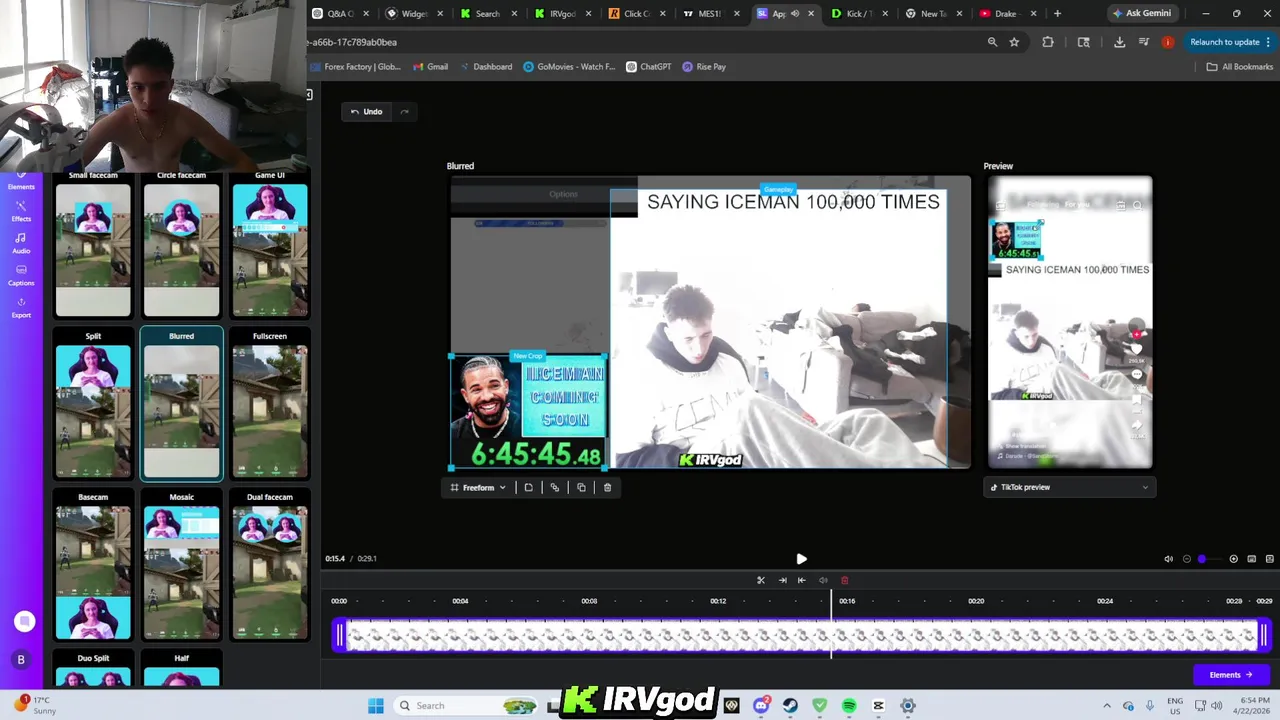Click the timeline clip waveform track

tap(801, 636)
